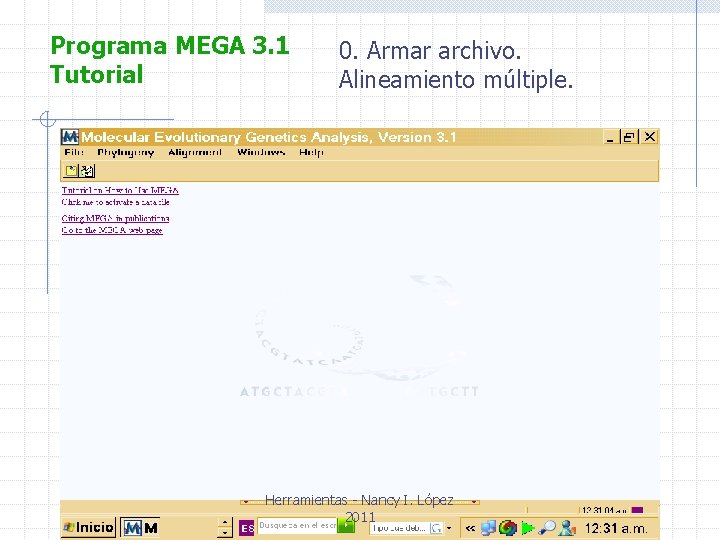Open the Tutorial on How to Use MEGA link

tap(120, 190)
